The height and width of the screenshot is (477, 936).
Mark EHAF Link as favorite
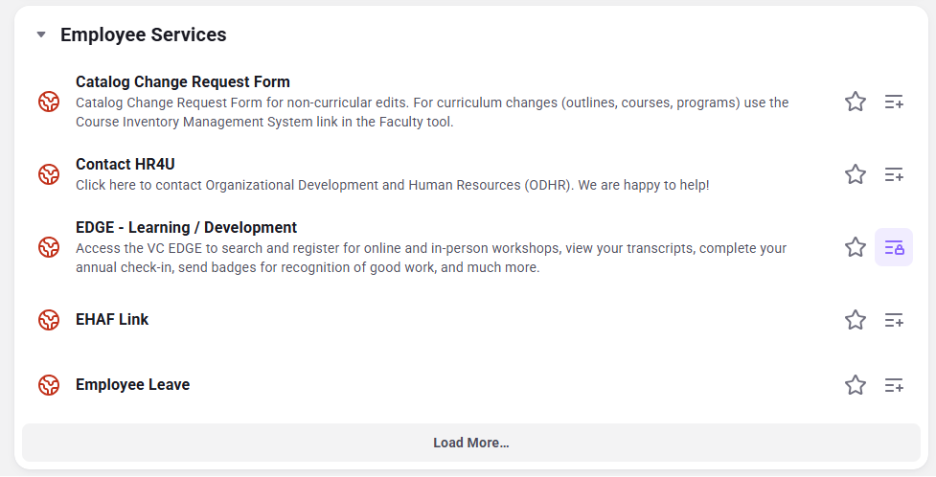pyautogui.click(x=855, y=320)
